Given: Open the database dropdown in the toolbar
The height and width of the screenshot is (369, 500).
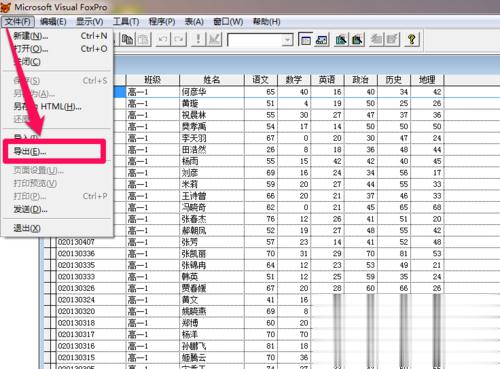Looking at the screenshot, I should (x=287, y=40).
